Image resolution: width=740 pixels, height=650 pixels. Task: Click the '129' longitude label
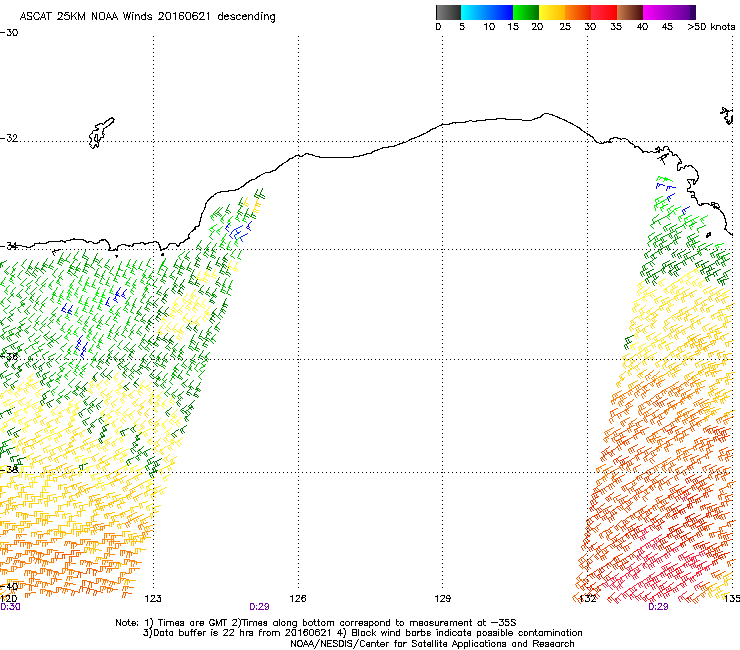coord(443,599)
